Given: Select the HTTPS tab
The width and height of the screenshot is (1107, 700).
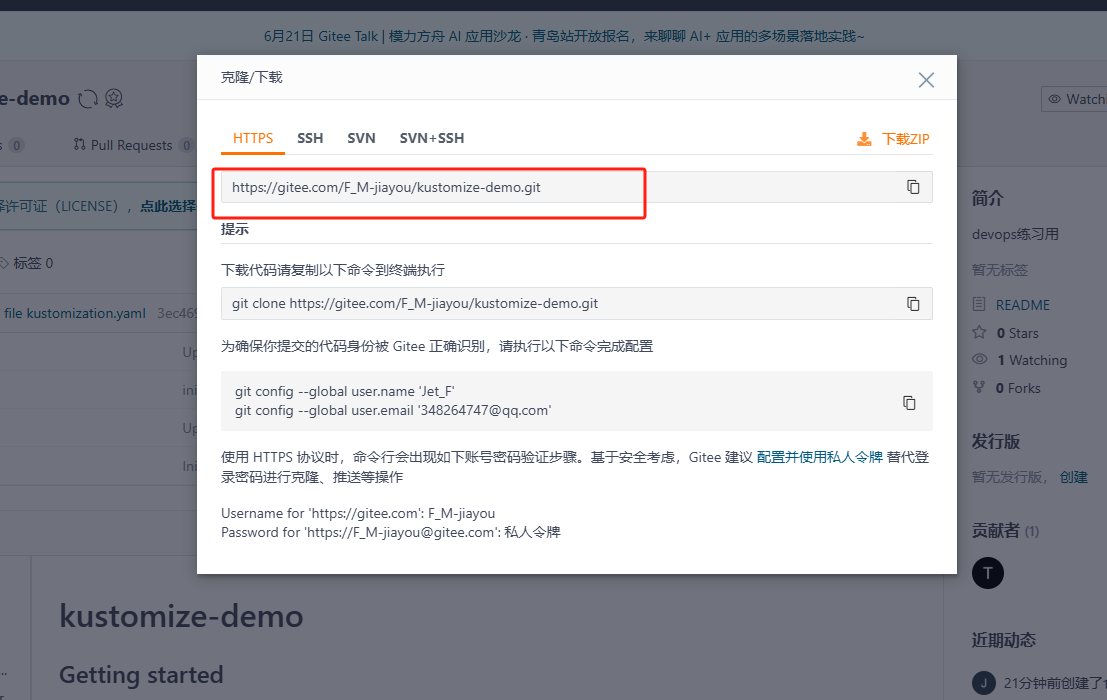Looking at the screenshot, I should click(x=253, y=138).
